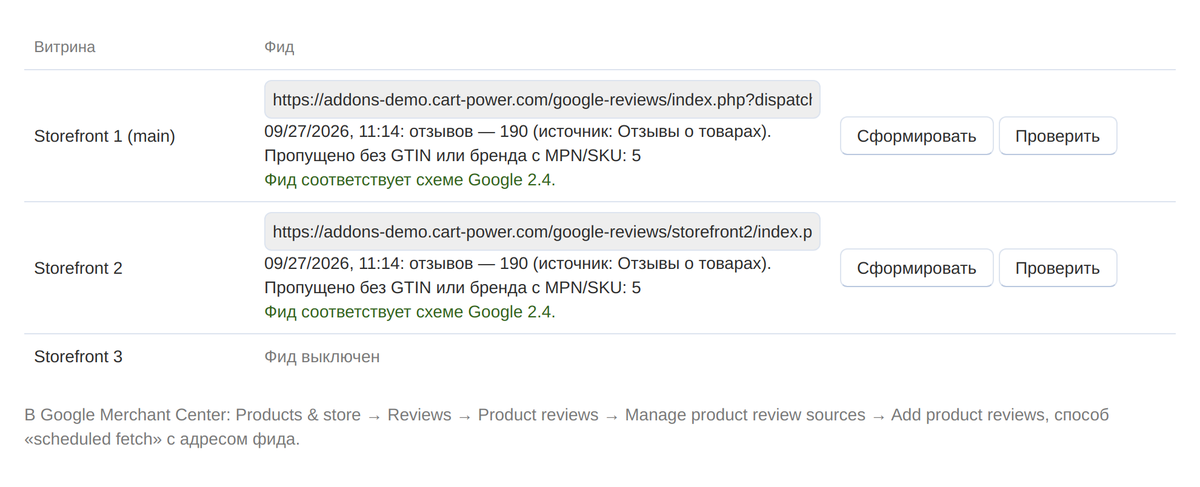
Task: Select the Storefront 1 (main) row label
Action: point(105,136)
